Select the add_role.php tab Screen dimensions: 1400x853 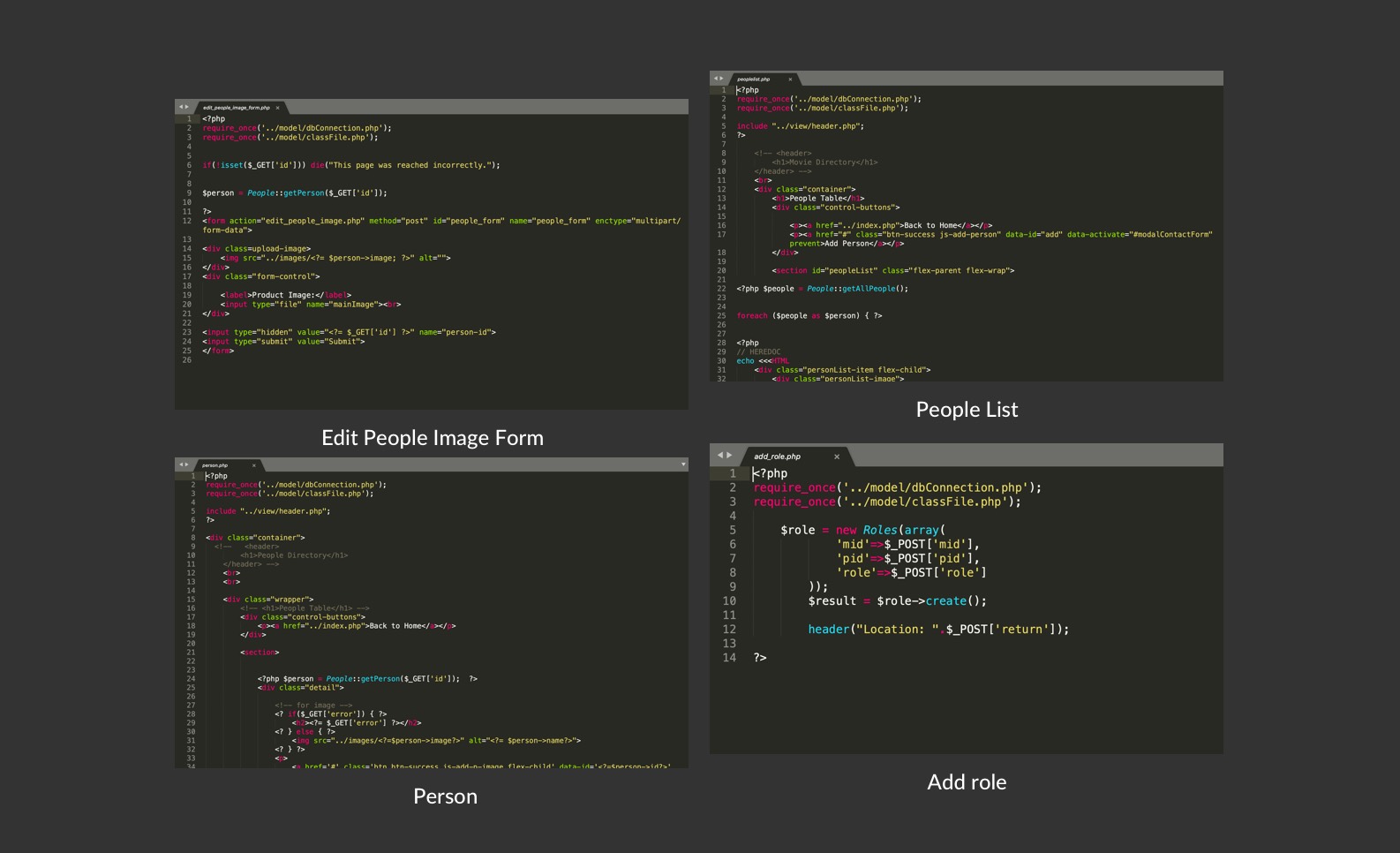(778, 457)
